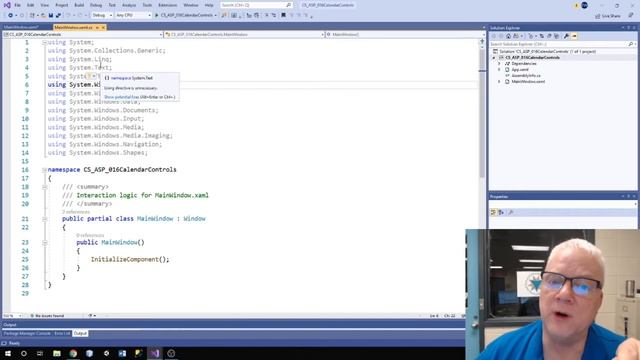640x360 pixels.
Task: Click the Alphabetical sort icon in Properties
Action: click(x=501, y=212)
